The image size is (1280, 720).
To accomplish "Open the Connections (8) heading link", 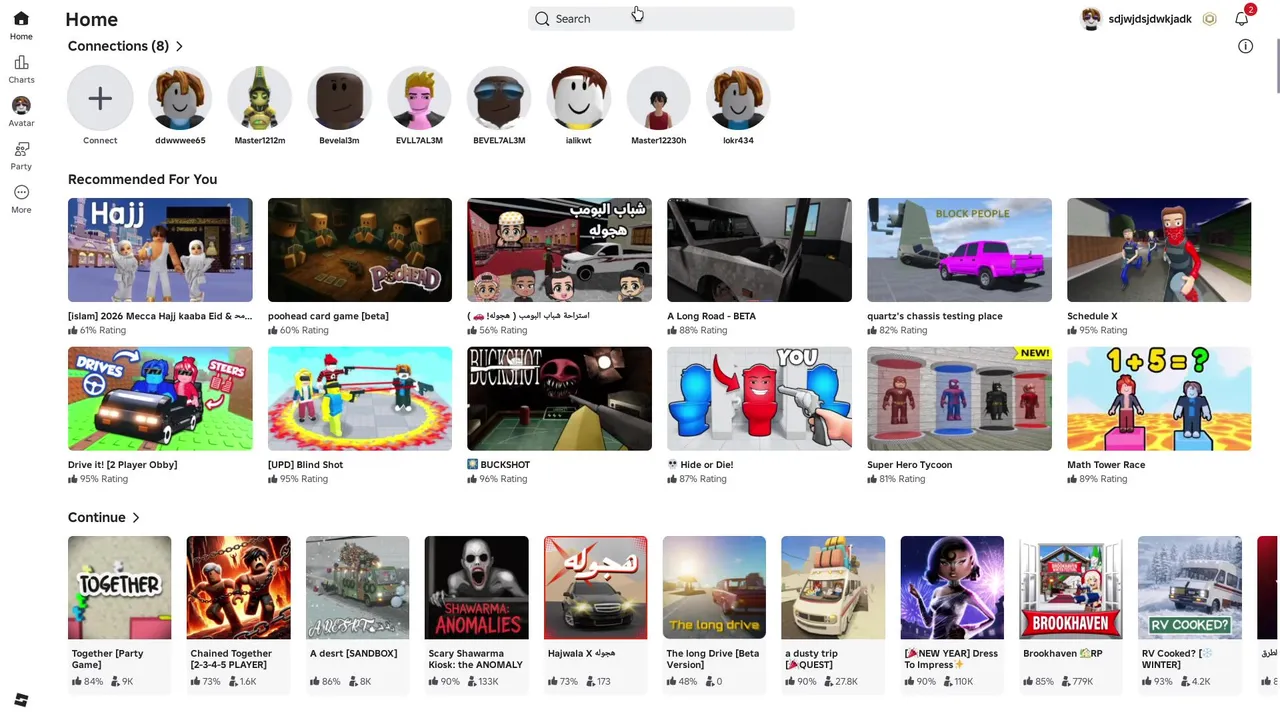I will pyautogui.click(x=118, y=46).
